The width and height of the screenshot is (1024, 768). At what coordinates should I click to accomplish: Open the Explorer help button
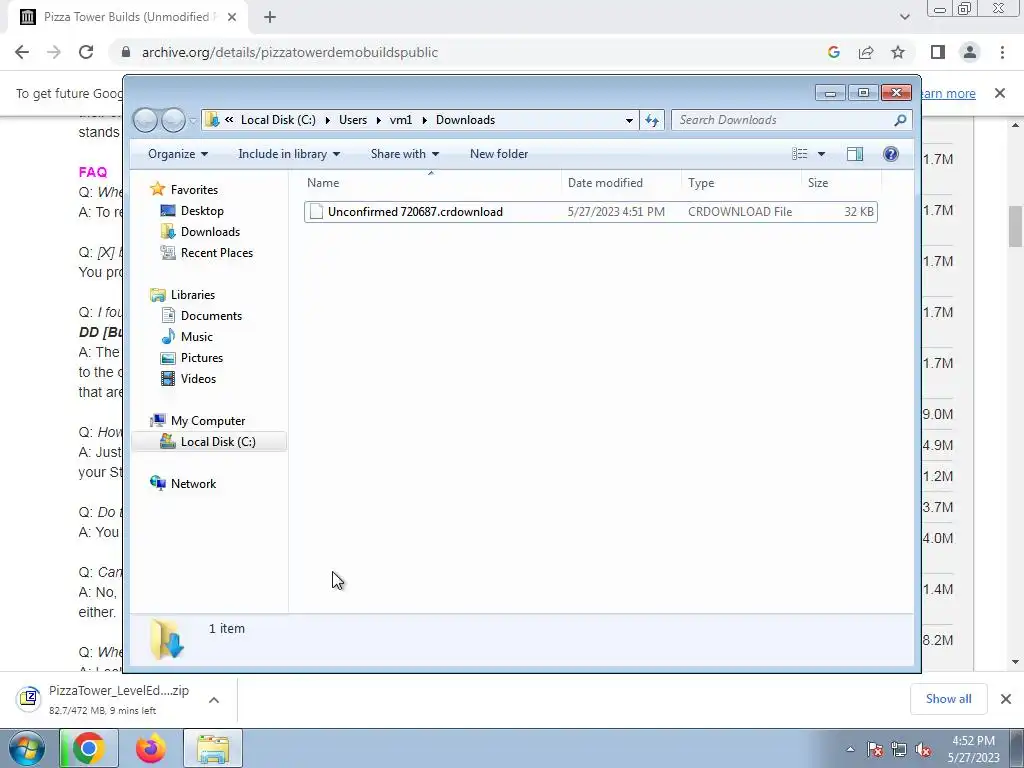[x=890, y=154]
